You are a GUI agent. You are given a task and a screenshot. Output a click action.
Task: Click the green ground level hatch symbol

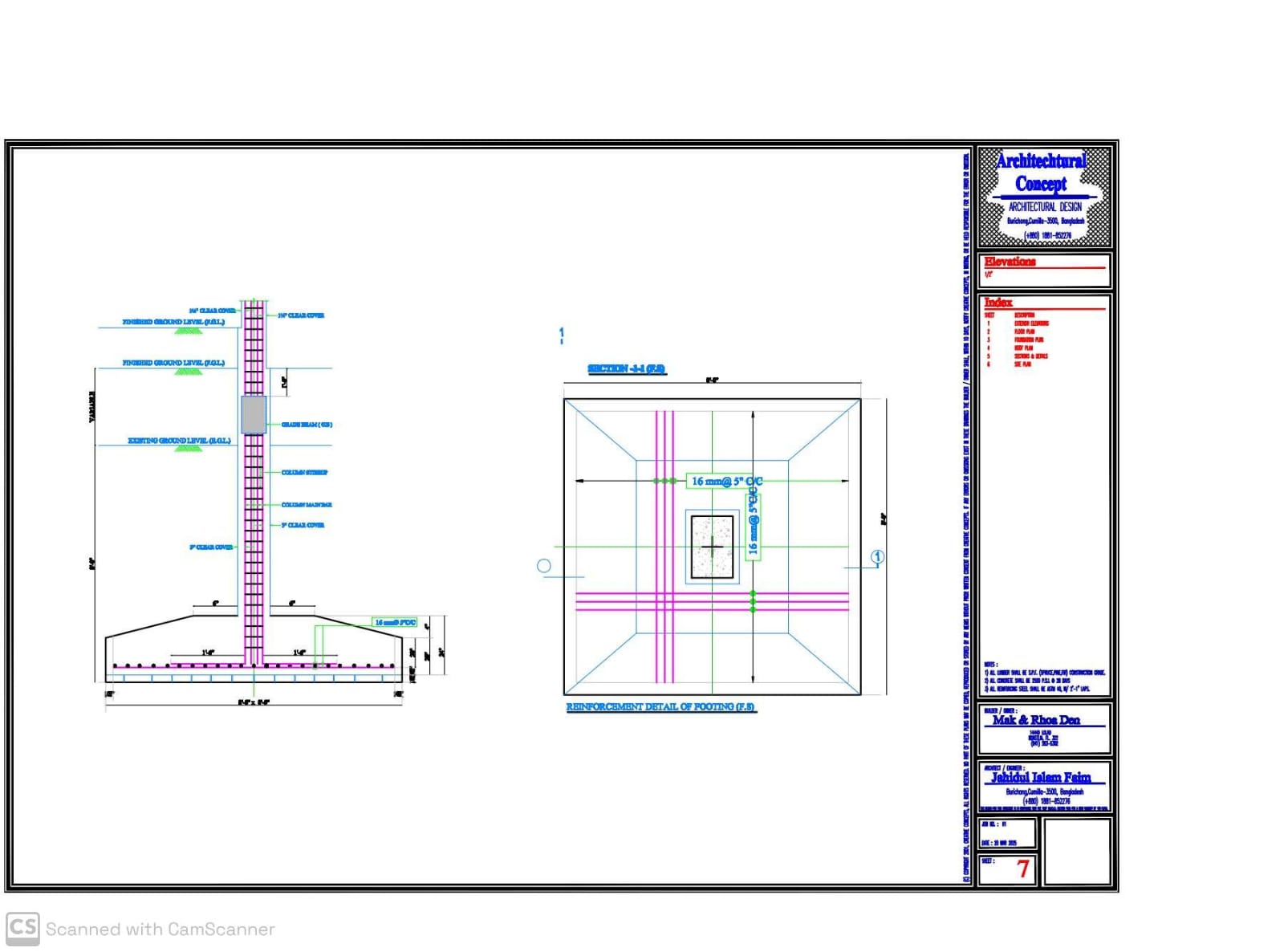pos(188,331)
